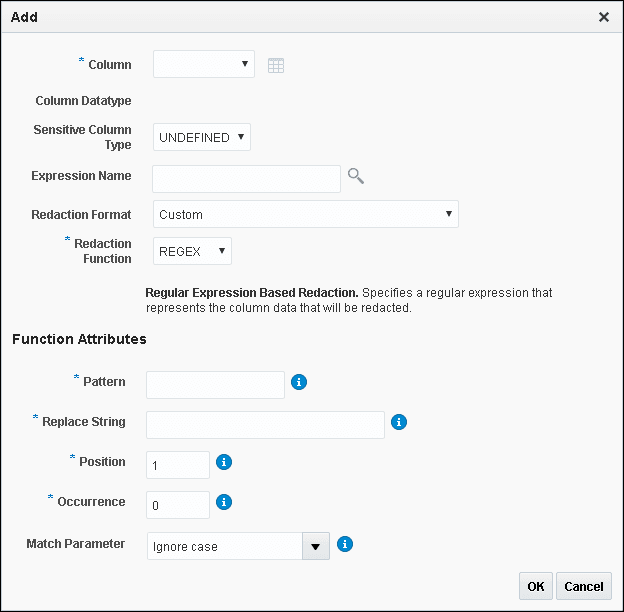Open the Column dropdown
This screenshot has height=612, width=624.
204,65
